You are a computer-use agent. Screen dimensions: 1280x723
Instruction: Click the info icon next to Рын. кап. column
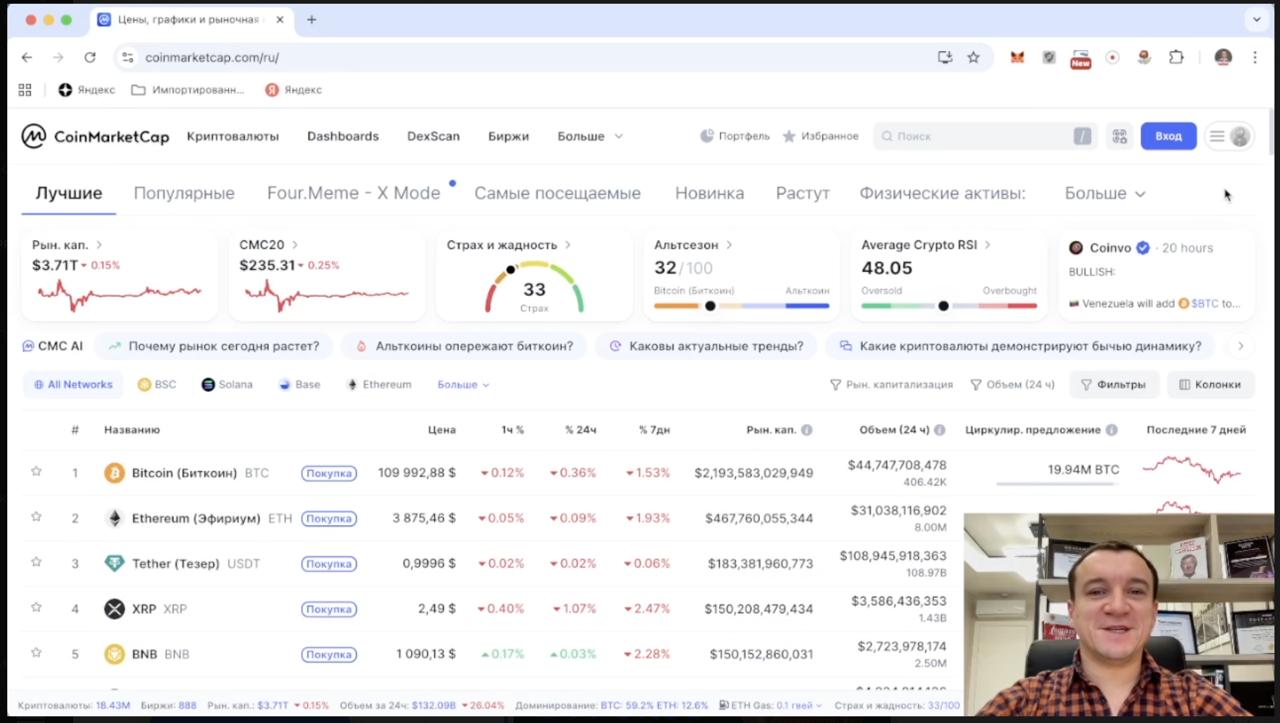(806, 430)
